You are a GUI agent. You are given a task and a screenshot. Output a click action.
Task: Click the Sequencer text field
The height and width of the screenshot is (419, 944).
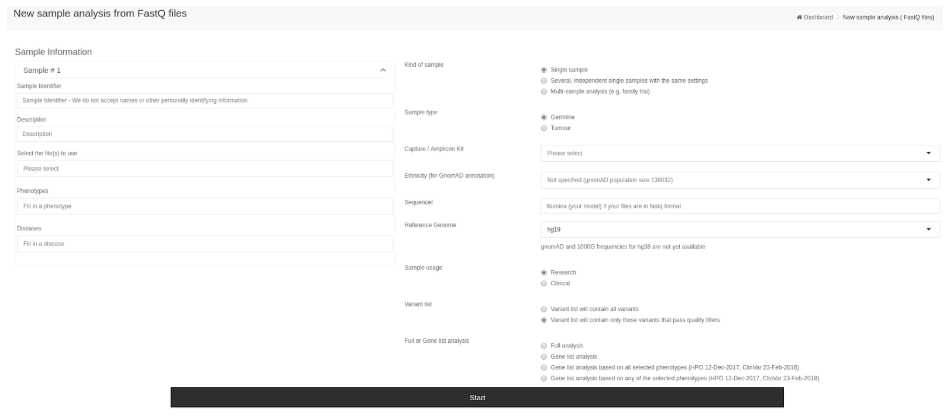[x=740, y=206]
